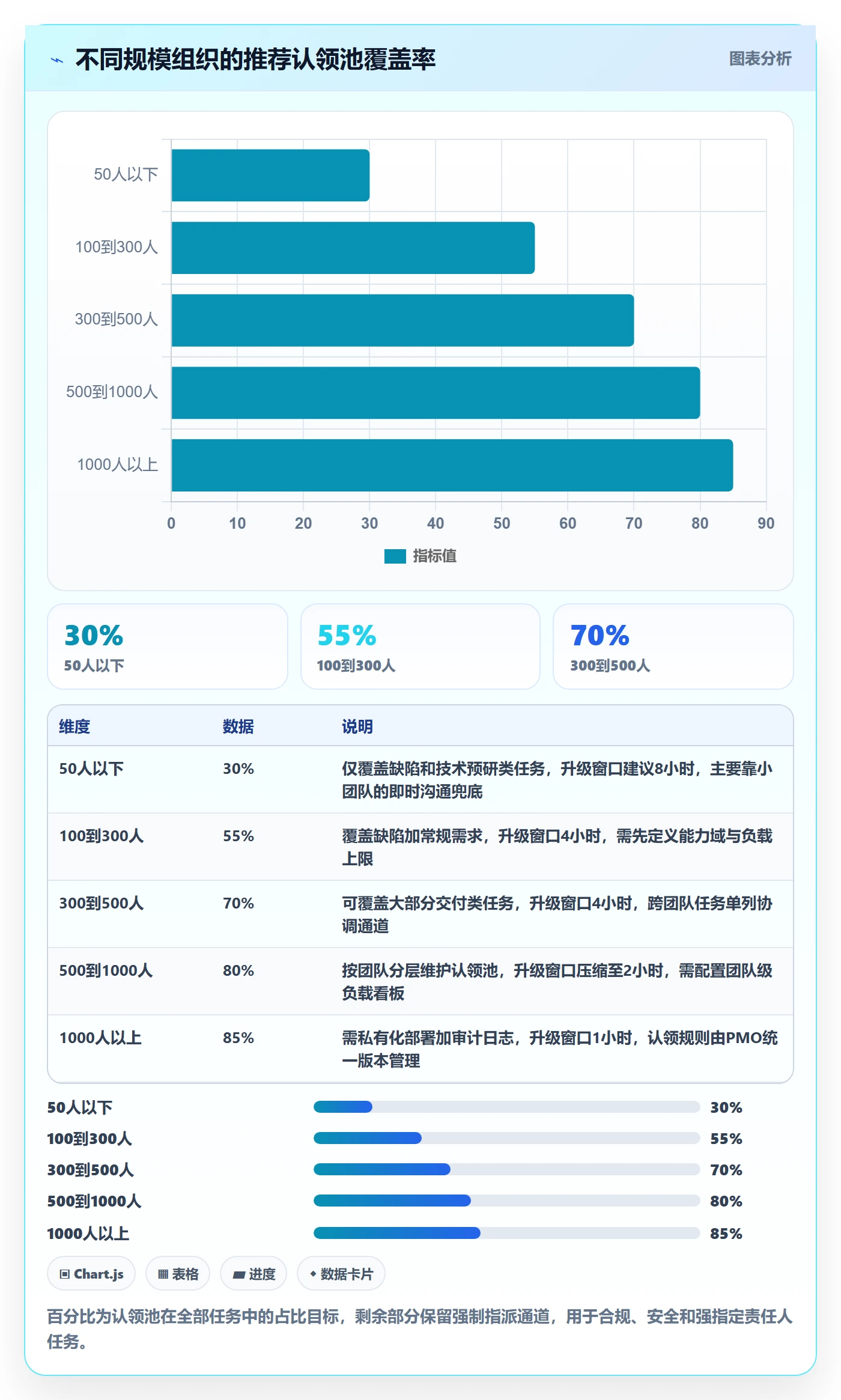Toggle the 指标值 legend color box
Screen dimensions: 841x1400
click(395, 556)
